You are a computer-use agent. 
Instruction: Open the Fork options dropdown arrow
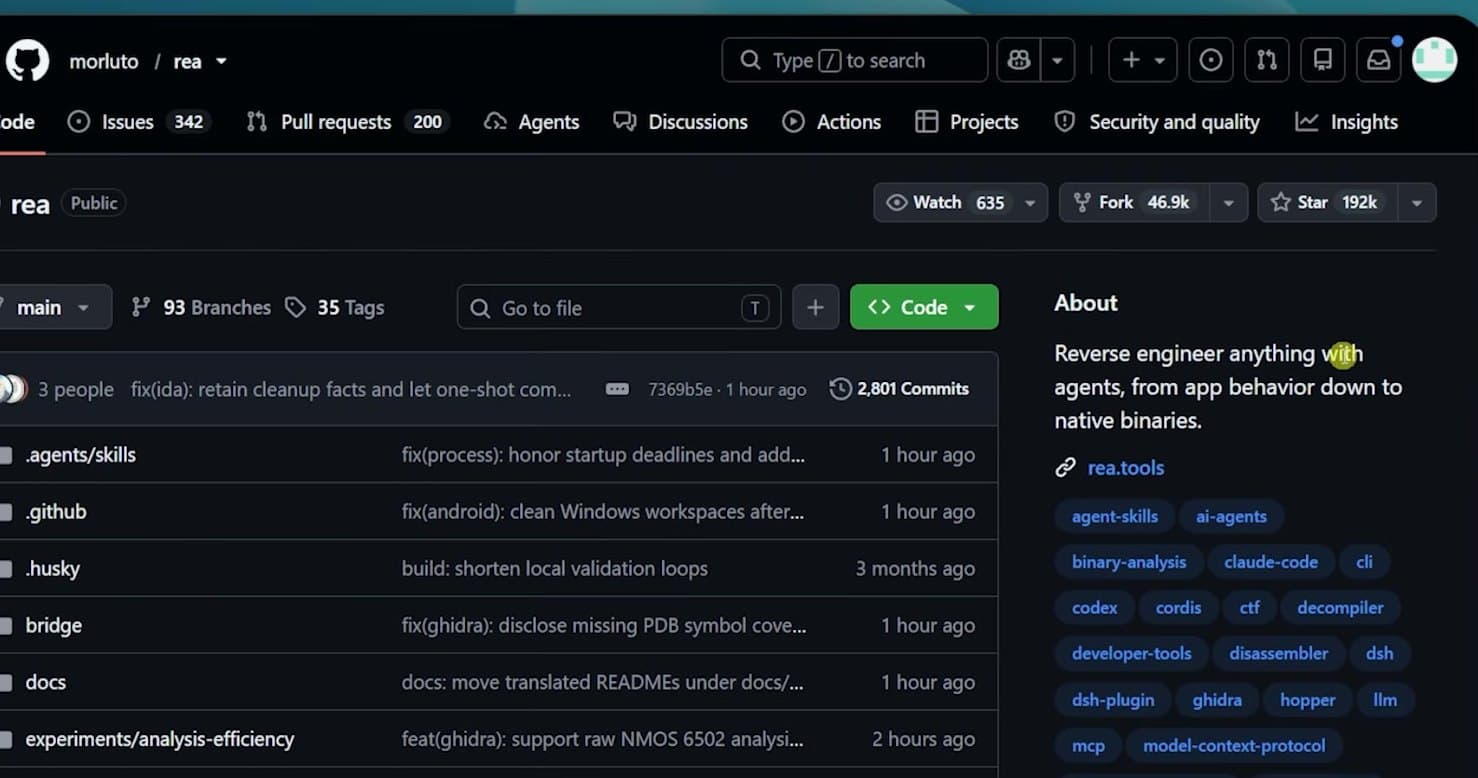[1228, 203]
